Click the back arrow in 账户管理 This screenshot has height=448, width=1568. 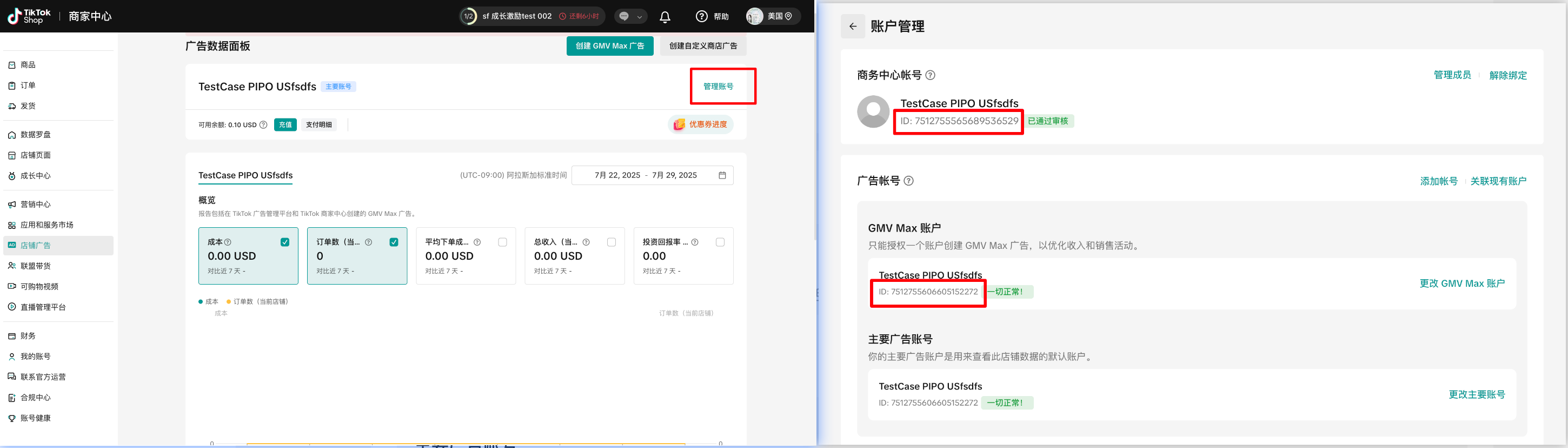pos(852,26)
